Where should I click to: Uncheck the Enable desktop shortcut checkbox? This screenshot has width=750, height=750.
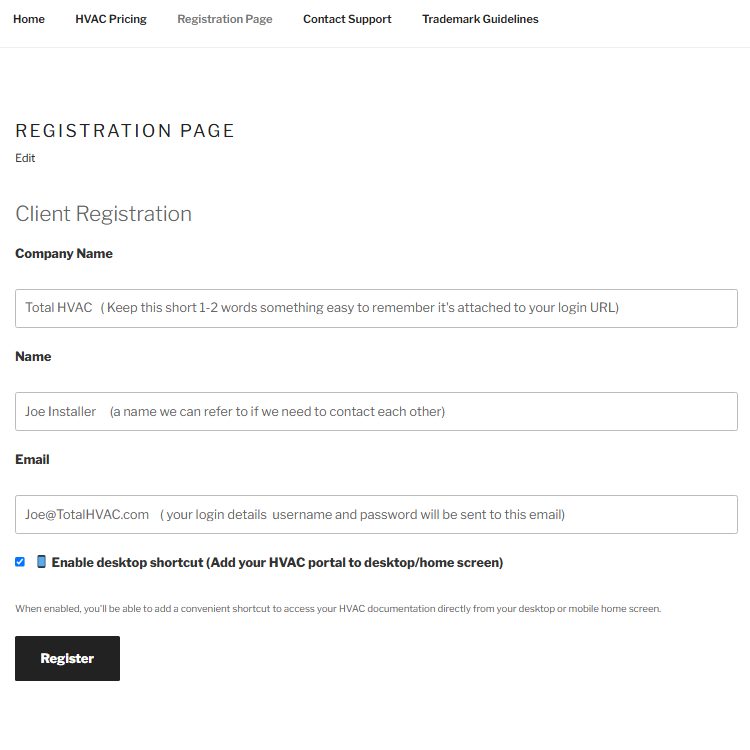20,562
